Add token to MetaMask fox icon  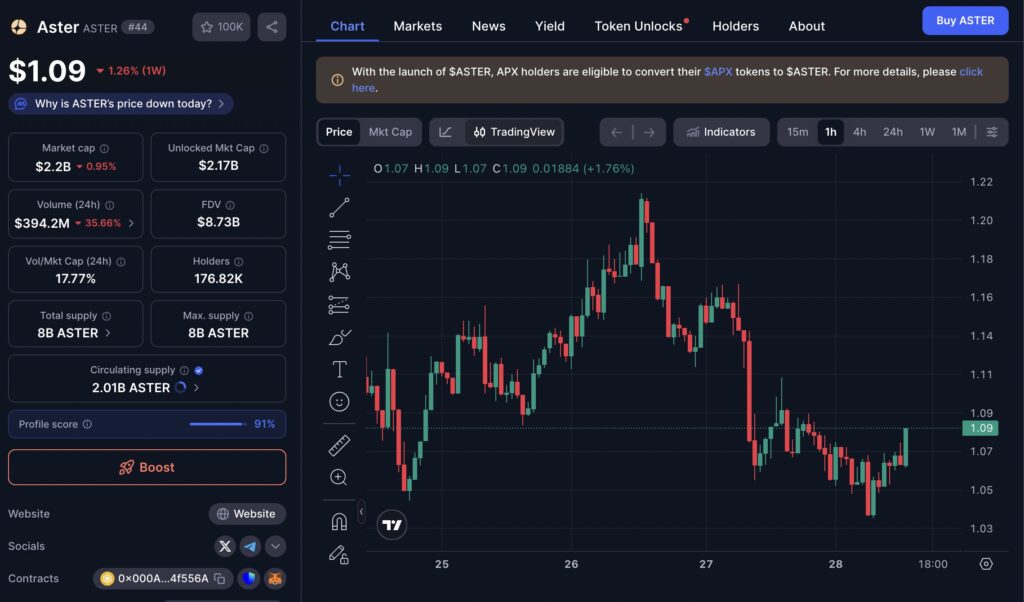click(275, 578)
